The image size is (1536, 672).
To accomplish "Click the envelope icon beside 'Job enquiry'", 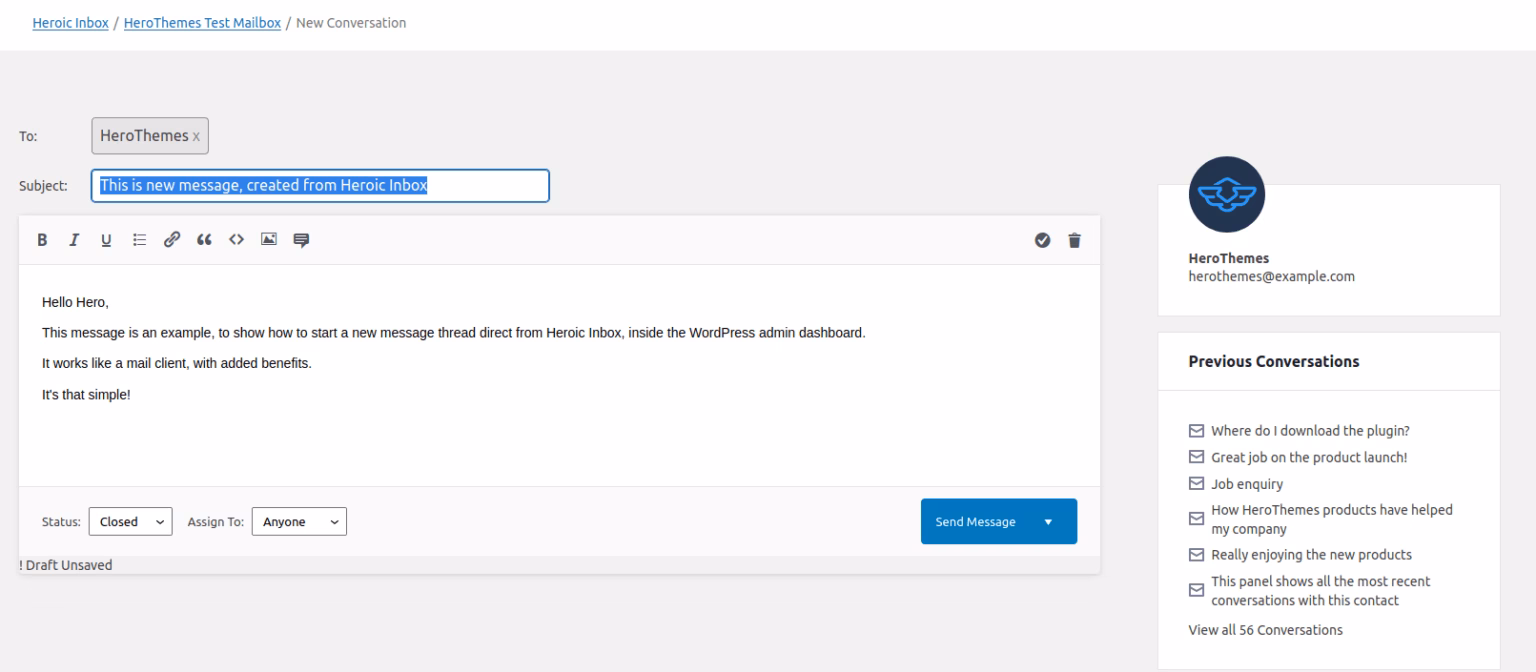I will tap(1196, 484).
